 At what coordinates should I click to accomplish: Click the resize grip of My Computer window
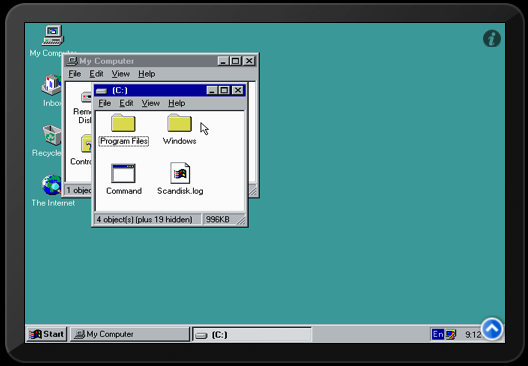[253, 192]
